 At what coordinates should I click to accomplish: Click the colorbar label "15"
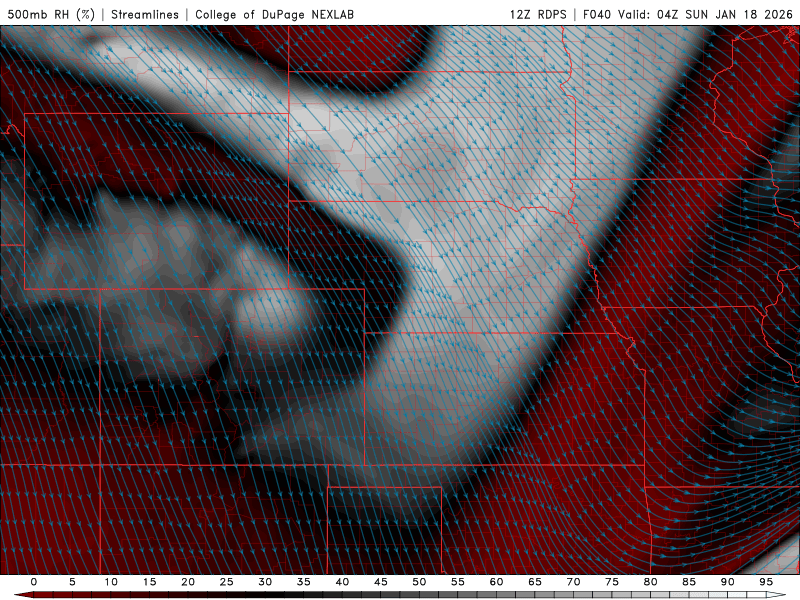pyautogui.click(x=149, y=582)
